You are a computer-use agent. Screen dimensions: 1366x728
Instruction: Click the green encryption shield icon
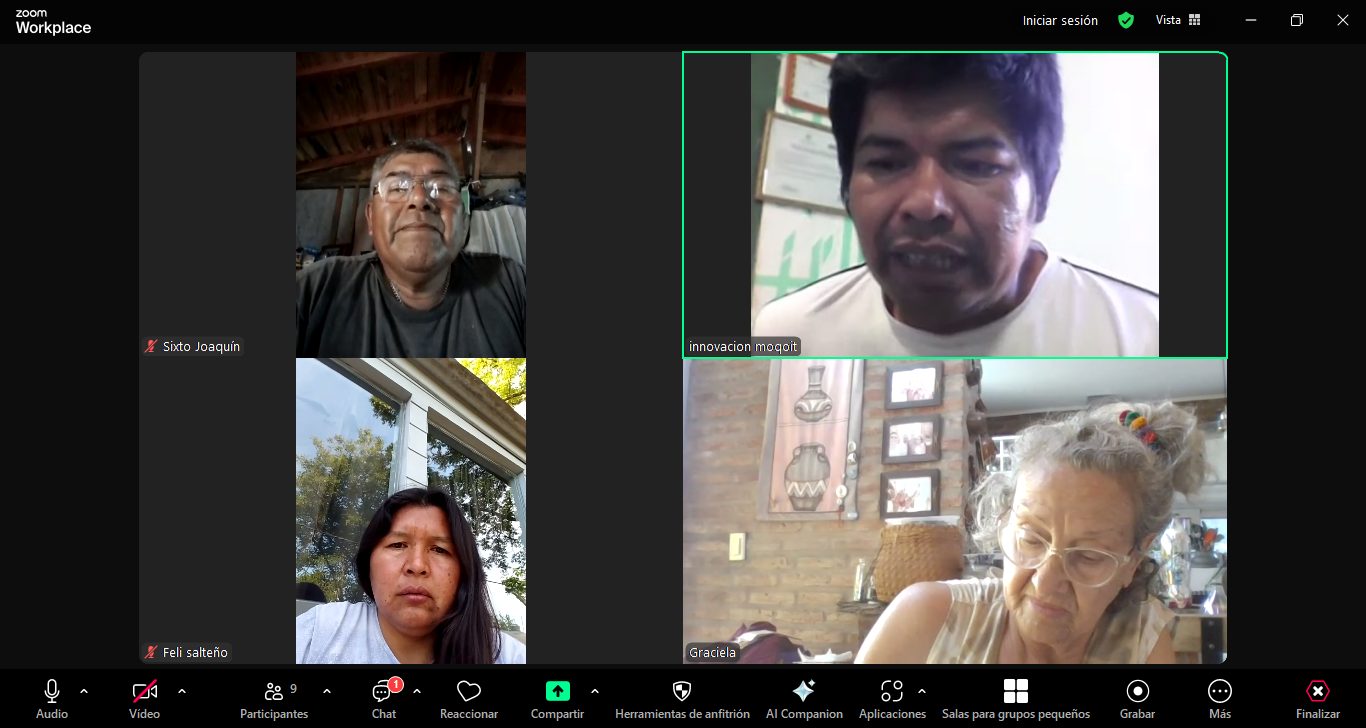[1126, 20]
